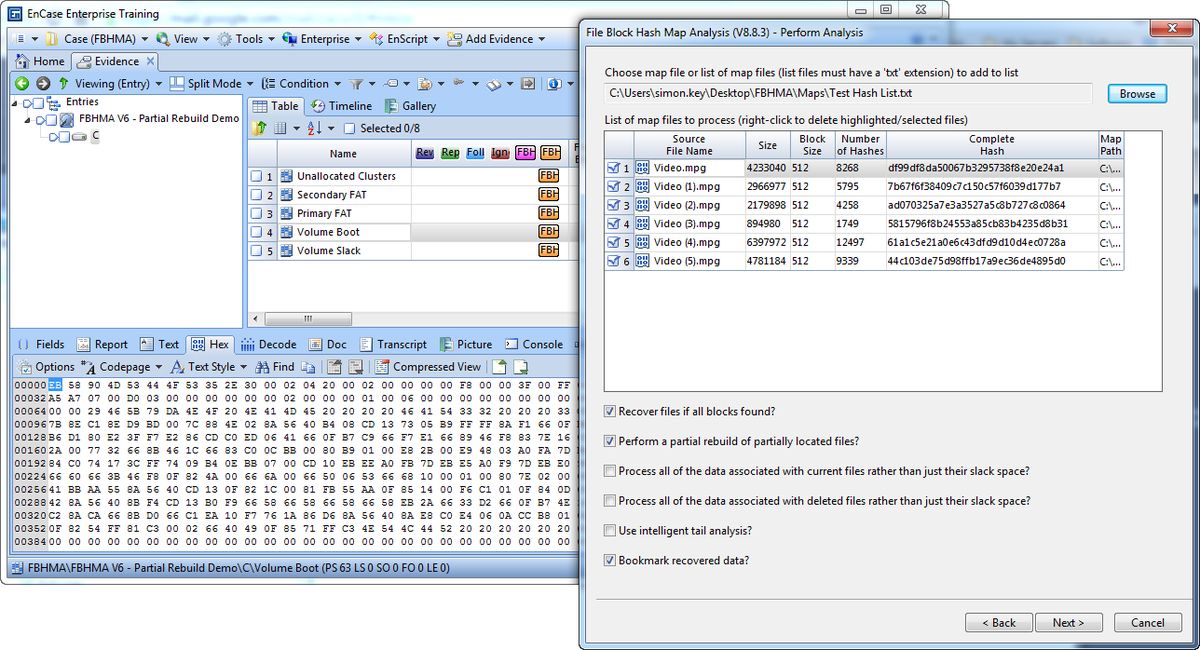1200x650 pixels.
Task: Uncheck the Video (3).mpg map file row
Action: coord(613,224)
